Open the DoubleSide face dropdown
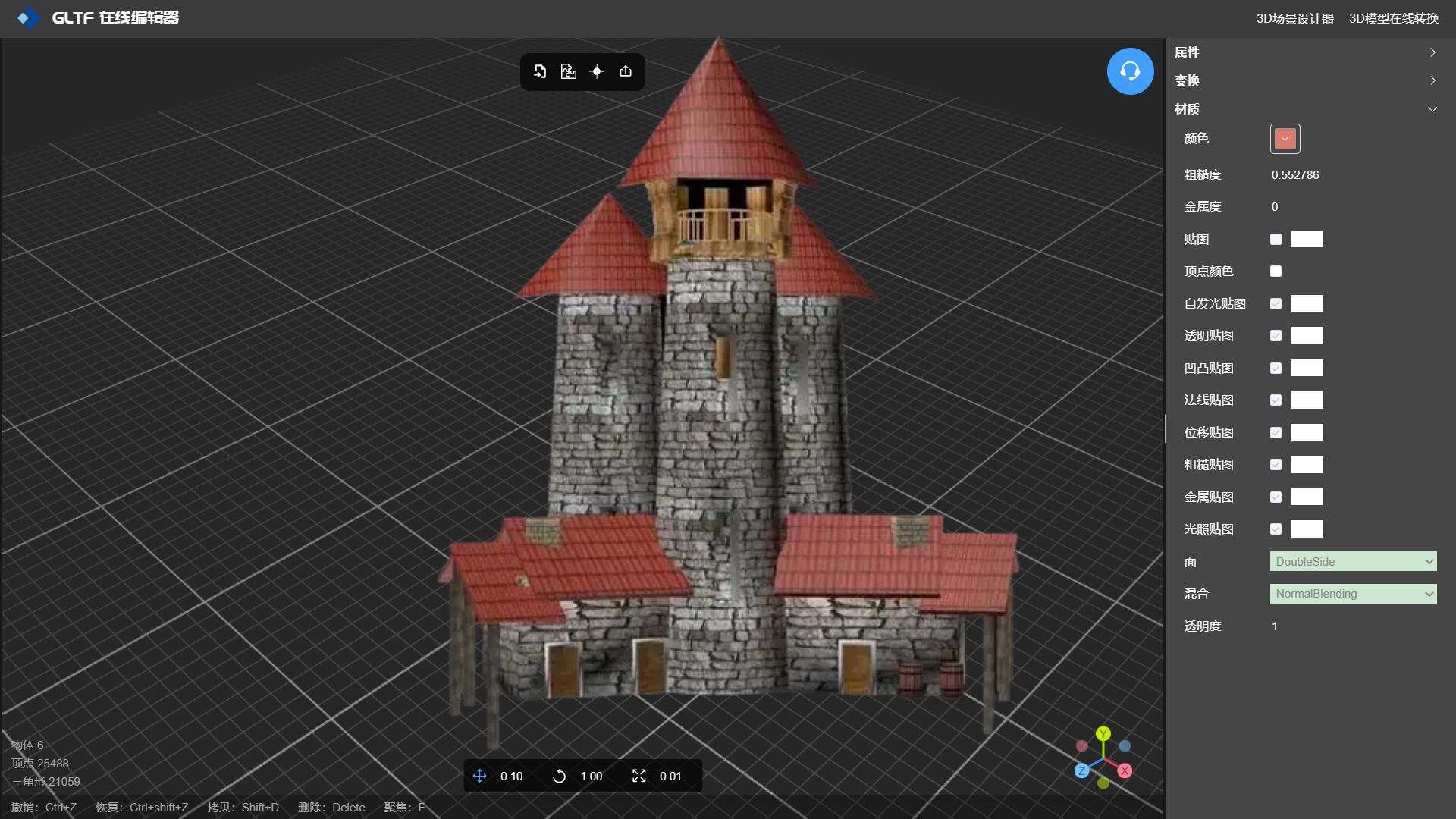The height and width of the screenshot is (819, 1456). point(1353,562)
